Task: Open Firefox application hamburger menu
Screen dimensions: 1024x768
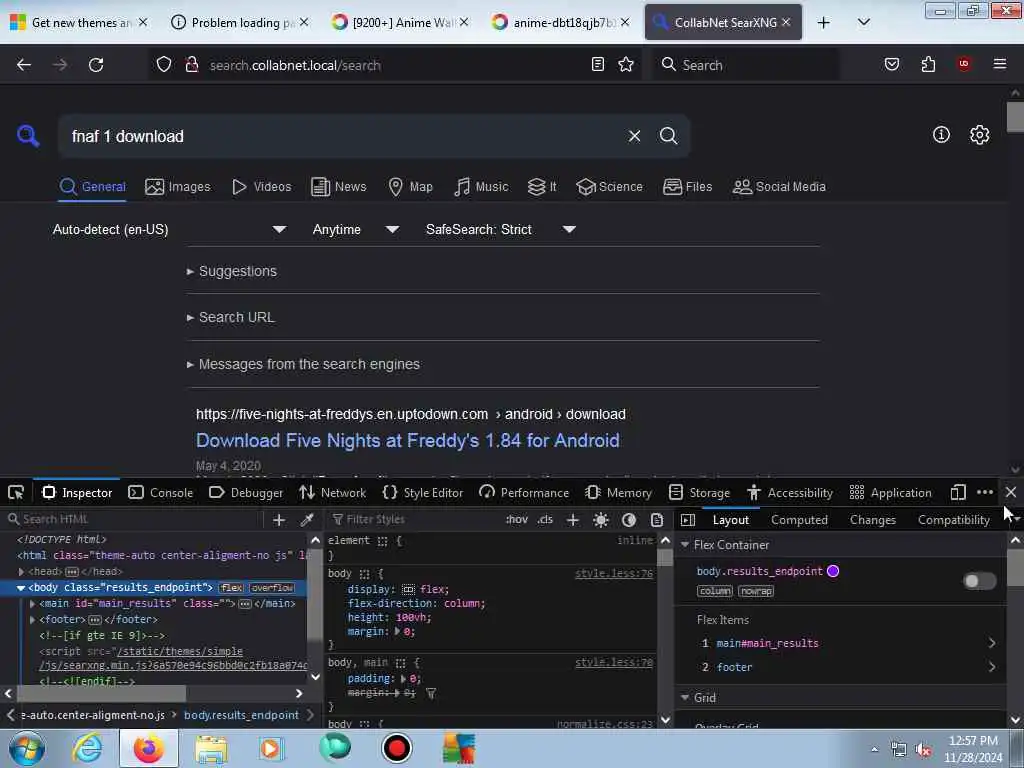Action: [x=1000, y=64]
